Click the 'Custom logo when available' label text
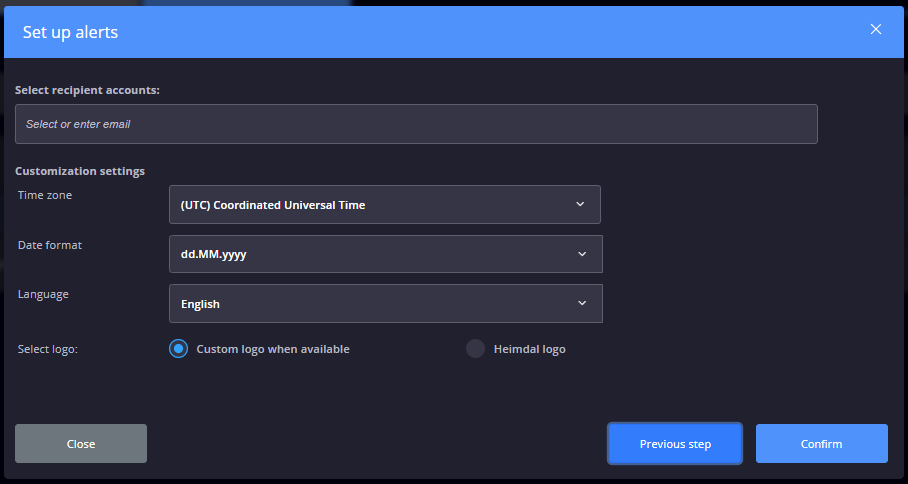Screen dimensions: 908x484 coord(273,349)
